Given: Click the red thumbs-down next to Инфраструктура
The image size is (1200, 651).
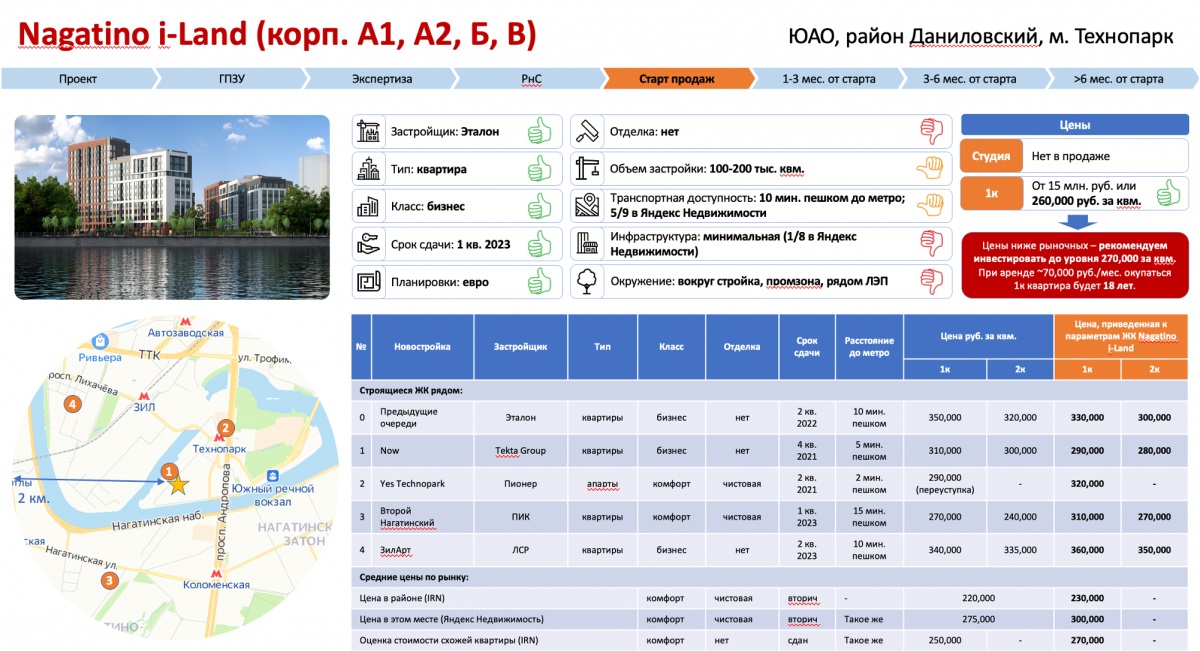Looking at the screenshot, I should [x=931, y=244].
